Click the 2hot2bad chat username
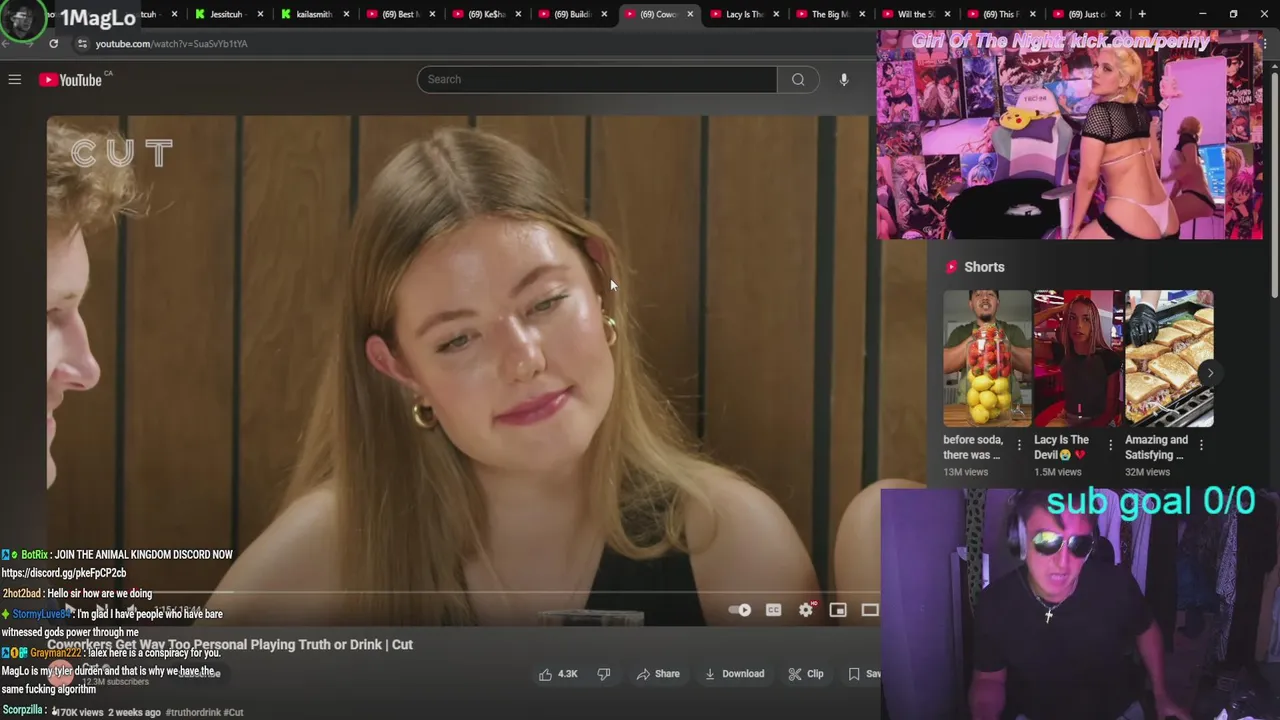 (x=21, y=594)
